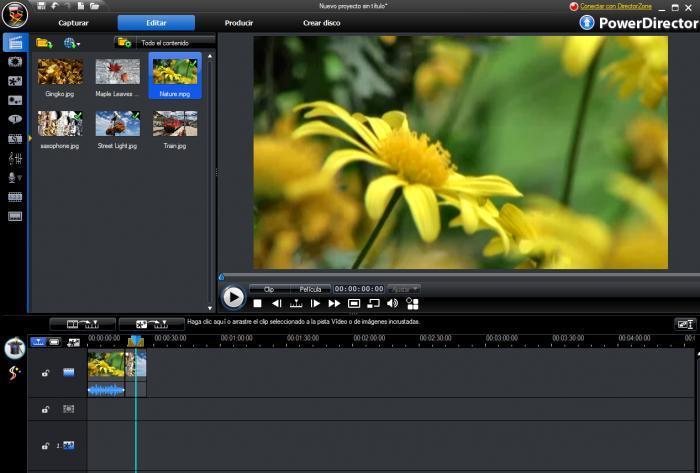Open the Media Room clapperboard icon
This screenshot has height=473, width=700.
point(15,42)
